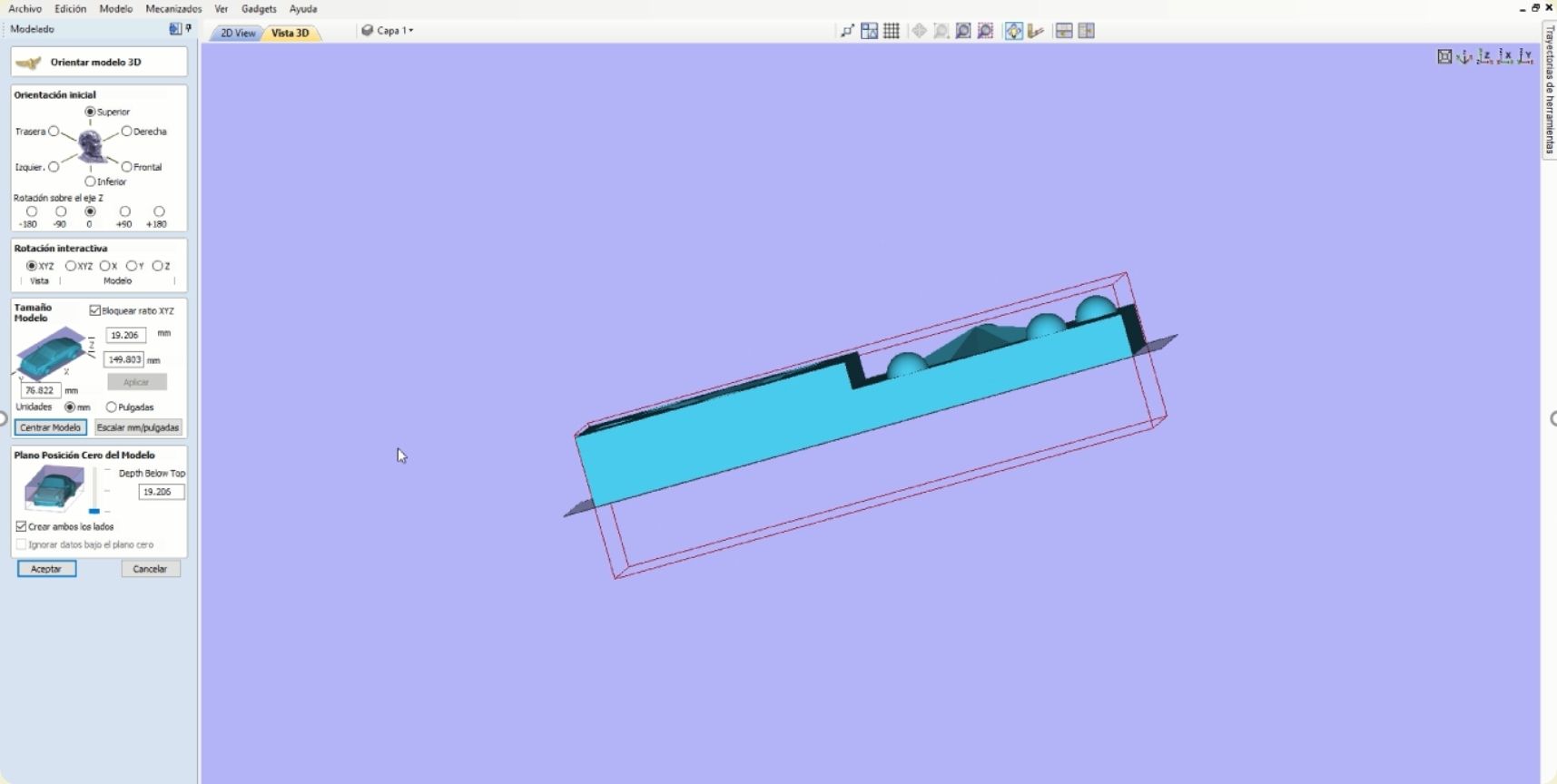This screenshot has height=784, width=1557.
Task: Click zoom to selection dashed magnifier icon
Action: tap(985, 31)
